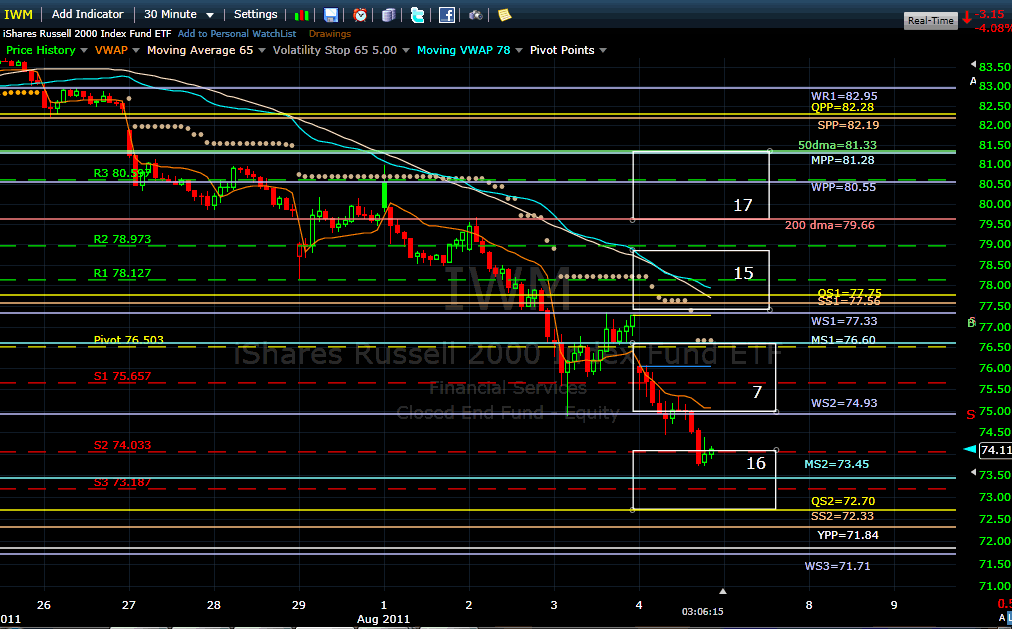Share the chart via Facebook icon

[x=447, y=15]
